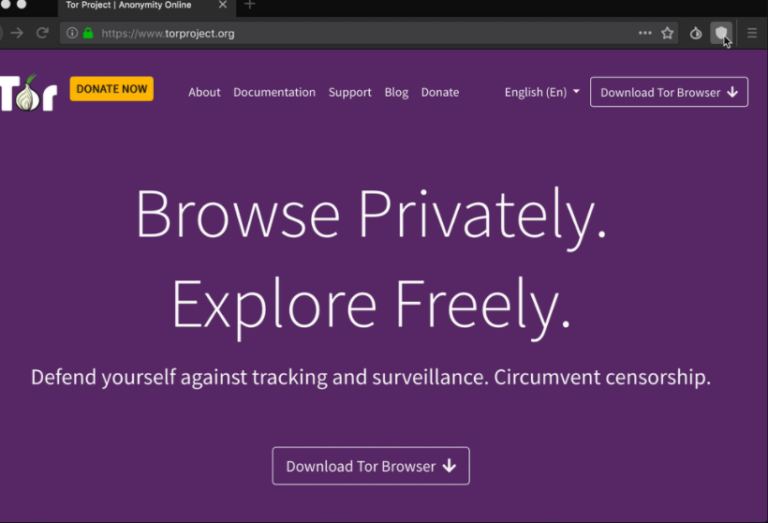Click the Tor onion logo
Screen dimensions: 768x523
click(x=28, y=92)
